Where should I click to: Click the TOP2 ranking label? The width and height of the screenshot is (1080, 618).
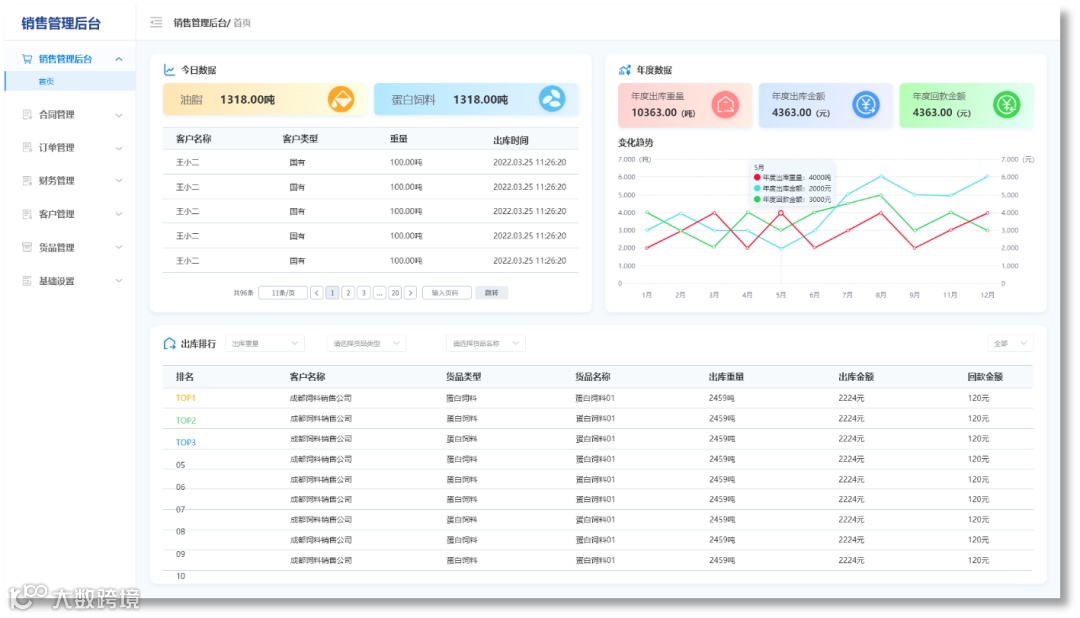point(186,420)
